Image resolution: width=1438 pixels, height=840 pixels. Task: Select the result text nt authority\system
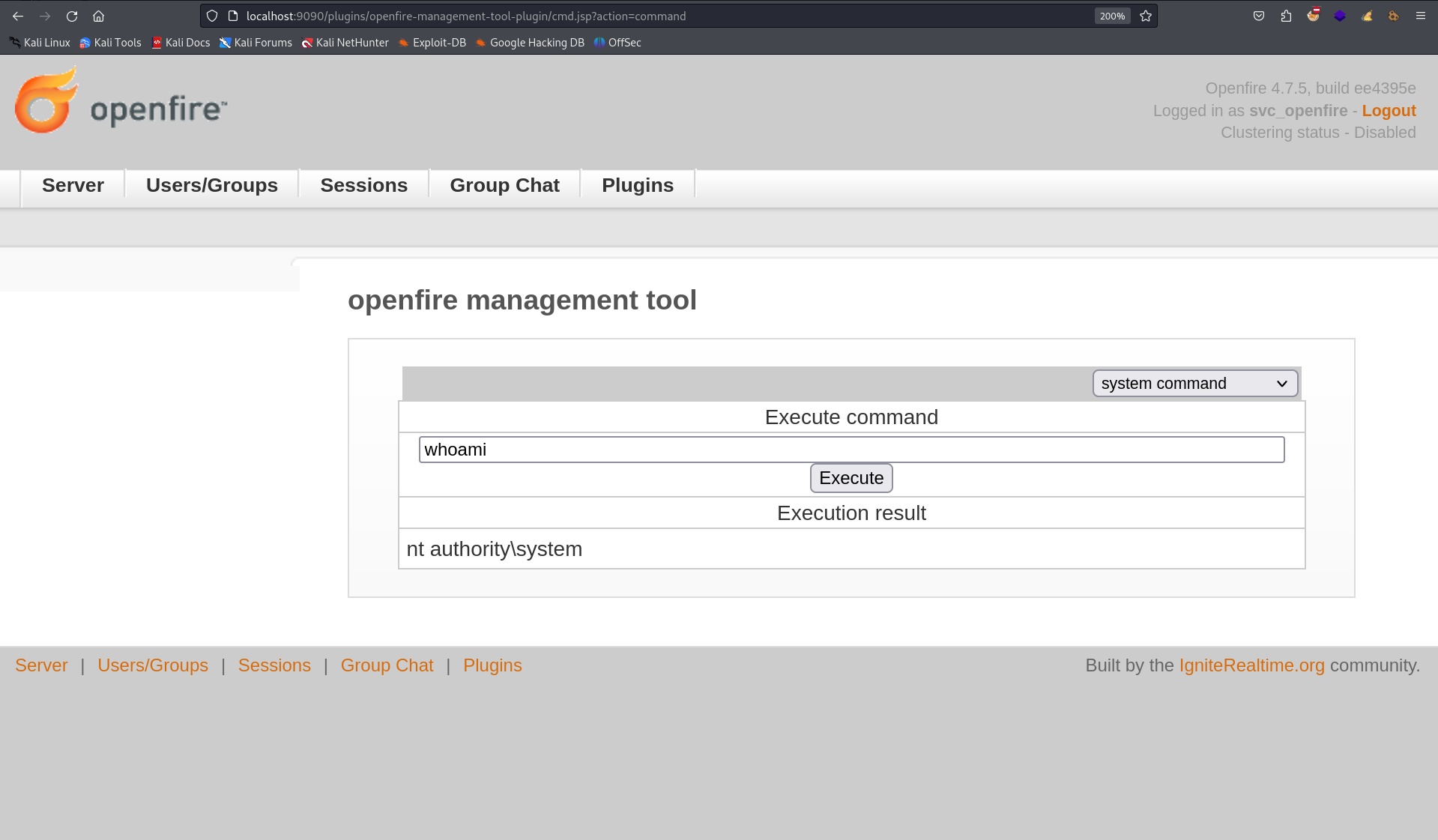click(495, 549)
